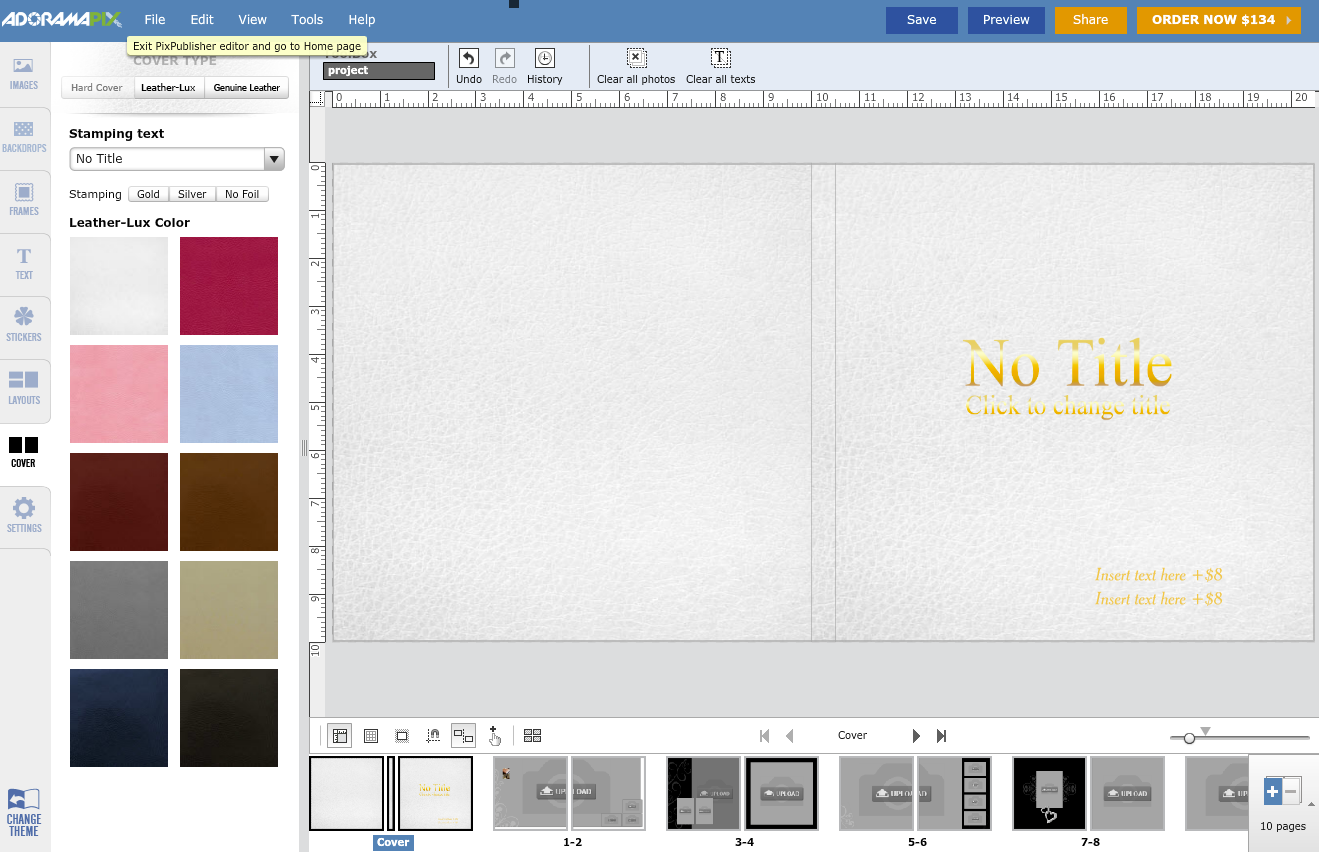
Task: Toggle the snap magnet icon above thumbnails
Action: tap(433, 735)
